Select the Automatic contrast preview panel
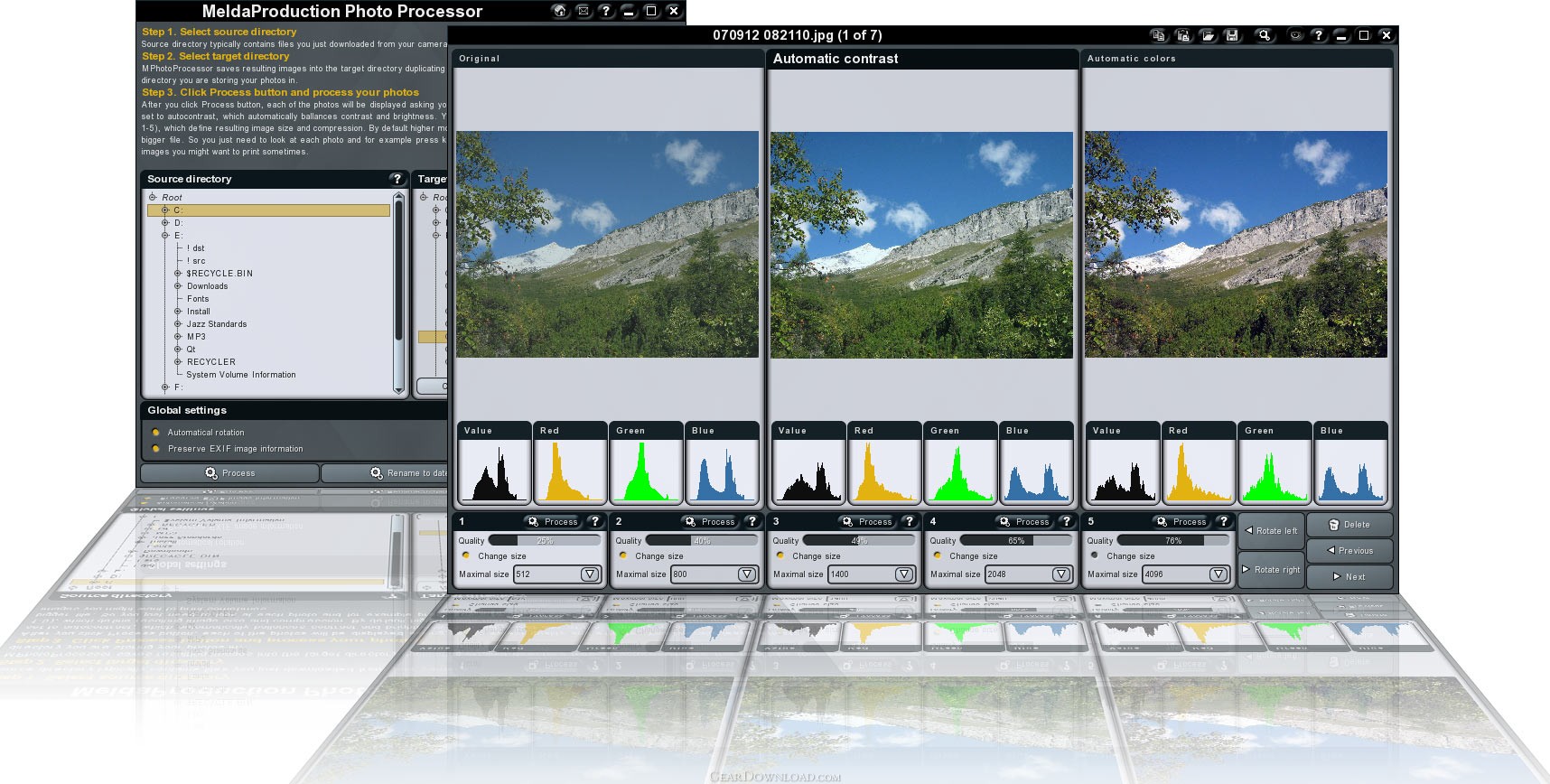This screenshot has height=784, width=1550. click(x=921, y=244)
